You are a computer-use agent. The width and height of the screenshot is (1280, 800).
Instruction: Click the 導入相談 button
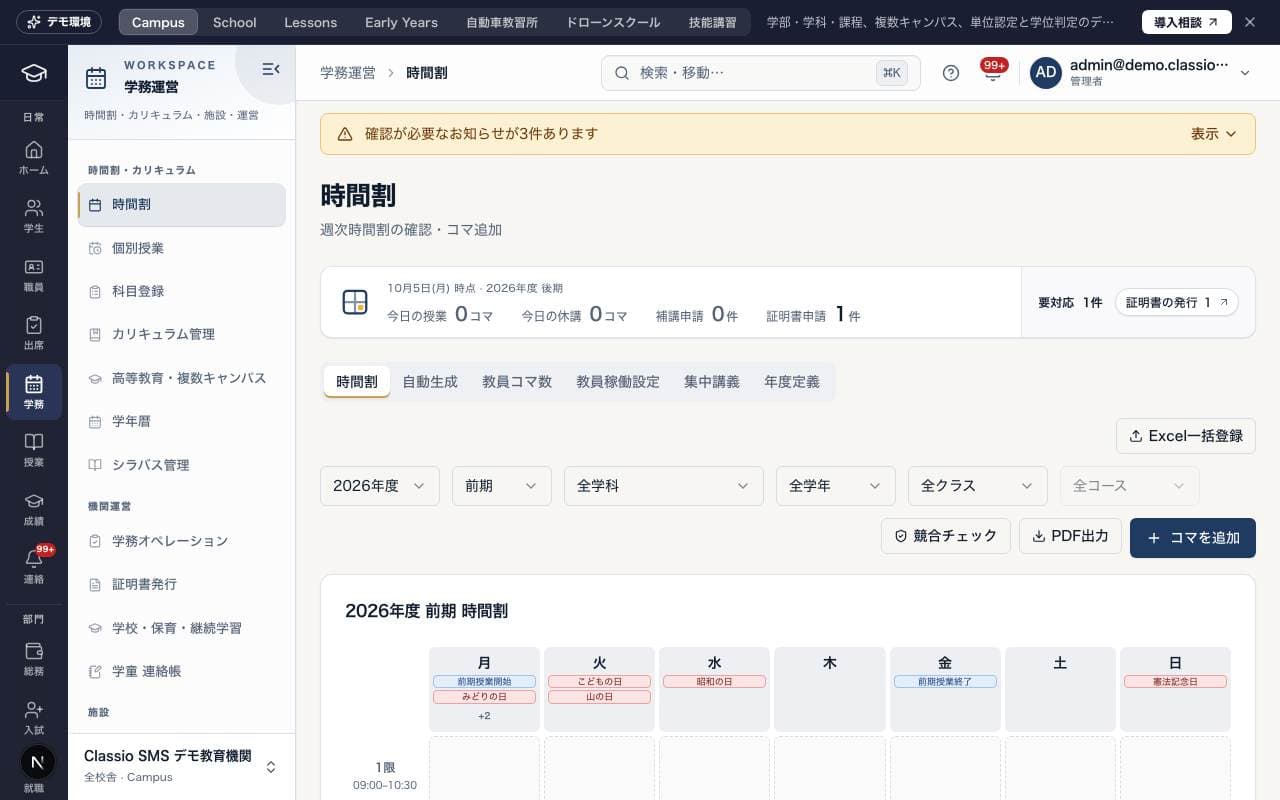(1187, 22)
